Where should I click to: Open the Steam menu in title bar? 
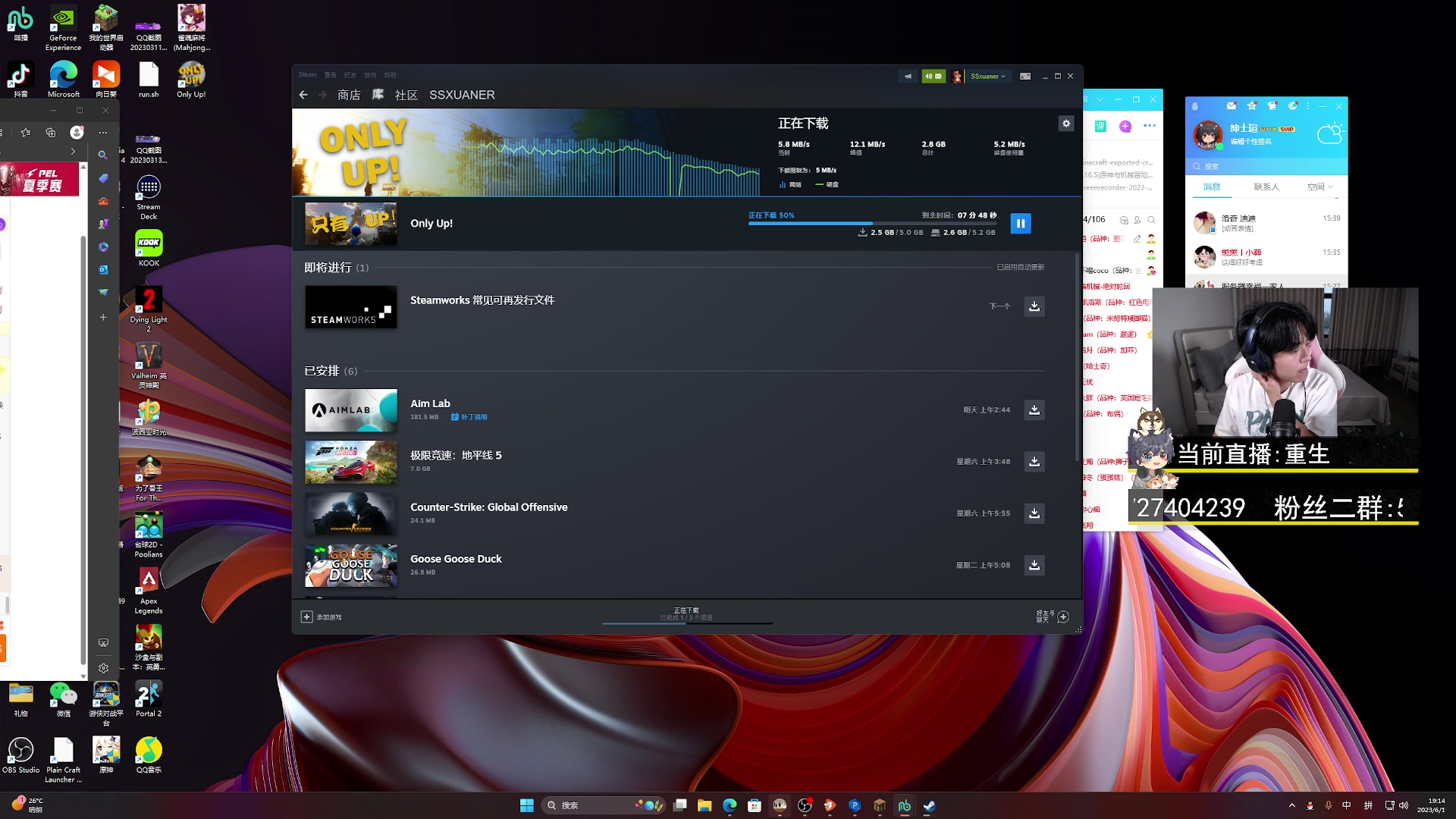pyautogui.click(x=307, y=74)
